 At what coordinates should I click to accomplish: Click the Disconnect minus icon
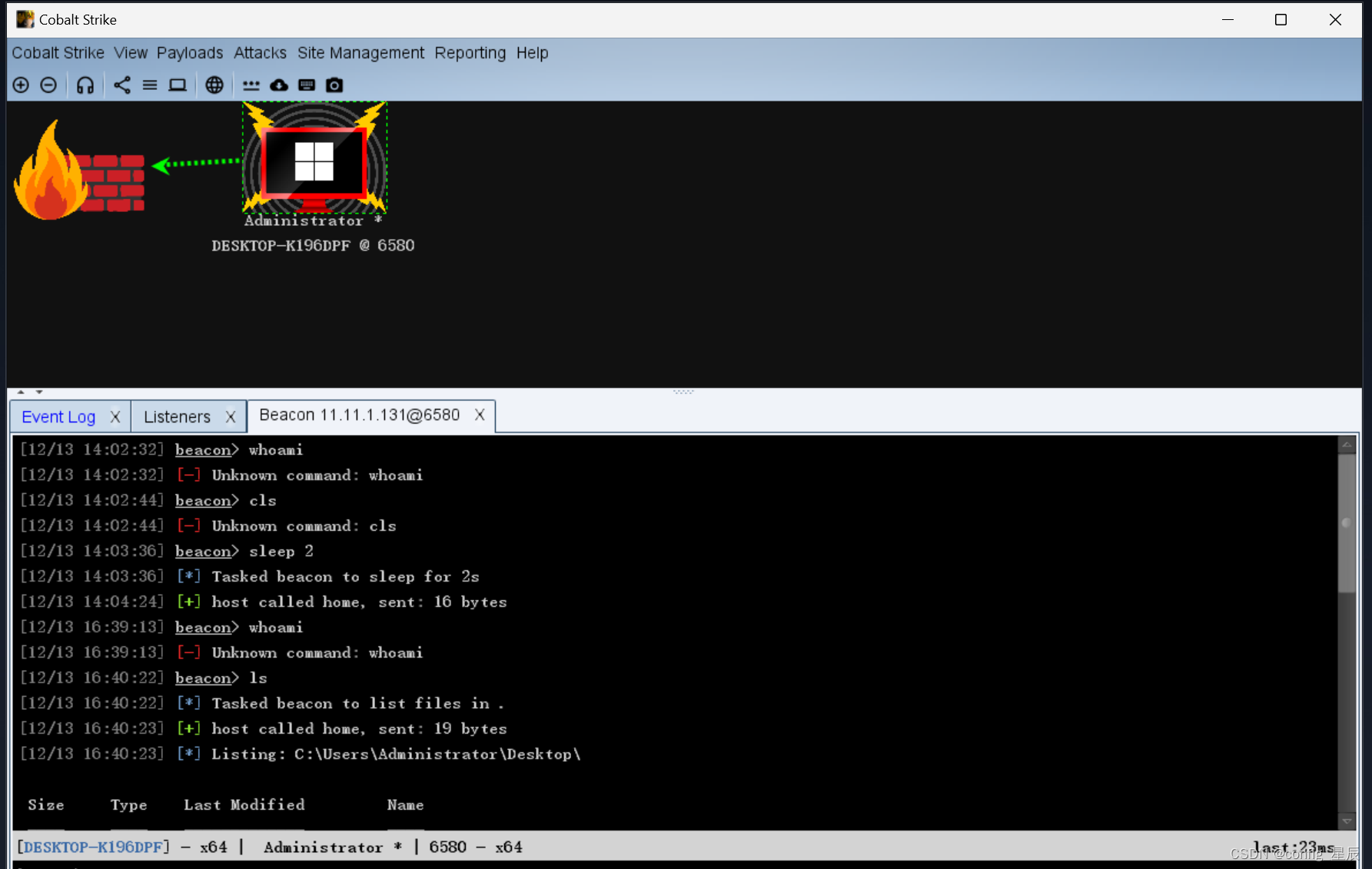(48, 85)
